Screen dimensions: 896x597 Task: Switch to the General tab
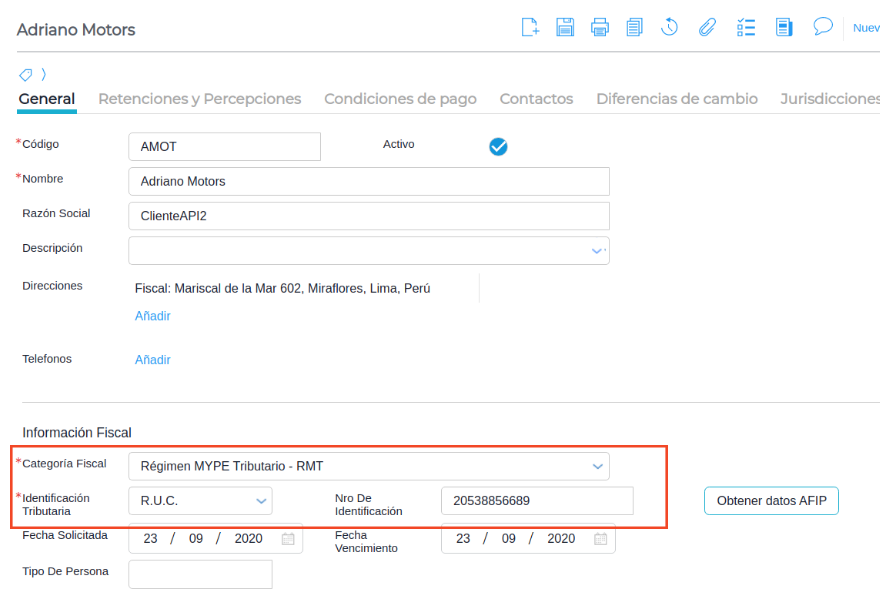coord(47,99)
